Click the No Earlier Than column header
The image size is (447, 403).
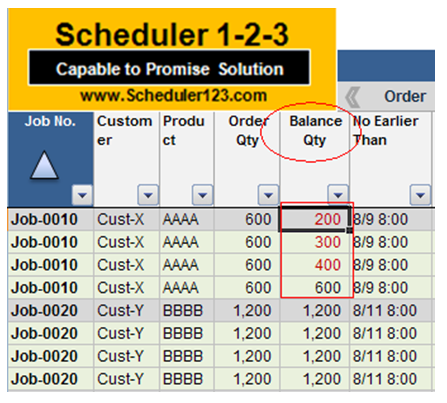(391, 159)
